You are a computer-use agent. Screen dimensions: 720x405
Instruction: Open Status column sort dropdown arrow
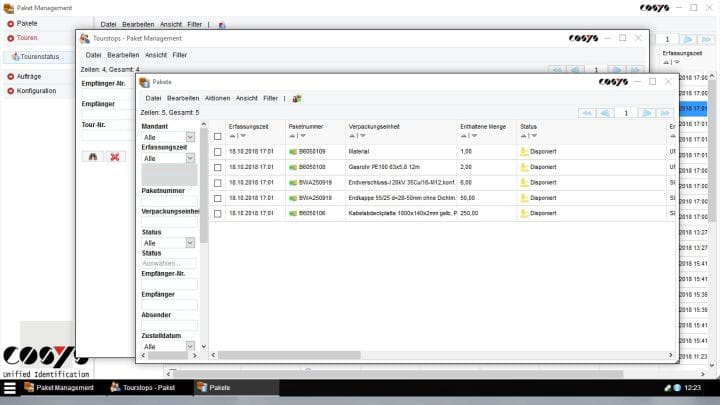point(534,136)
